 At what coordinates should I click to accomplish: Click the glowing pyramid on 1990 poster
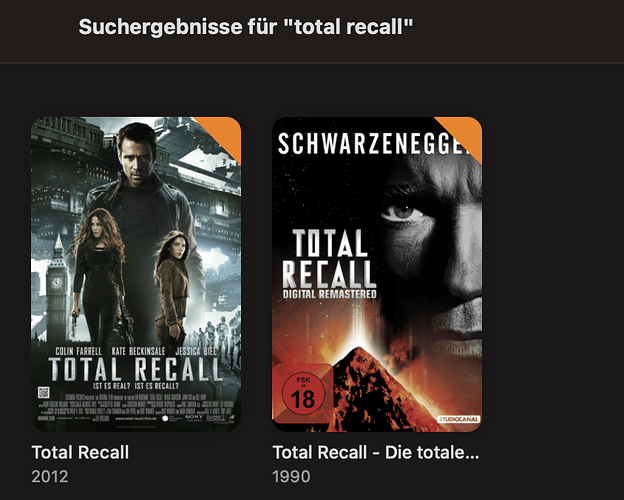point(370,388)
